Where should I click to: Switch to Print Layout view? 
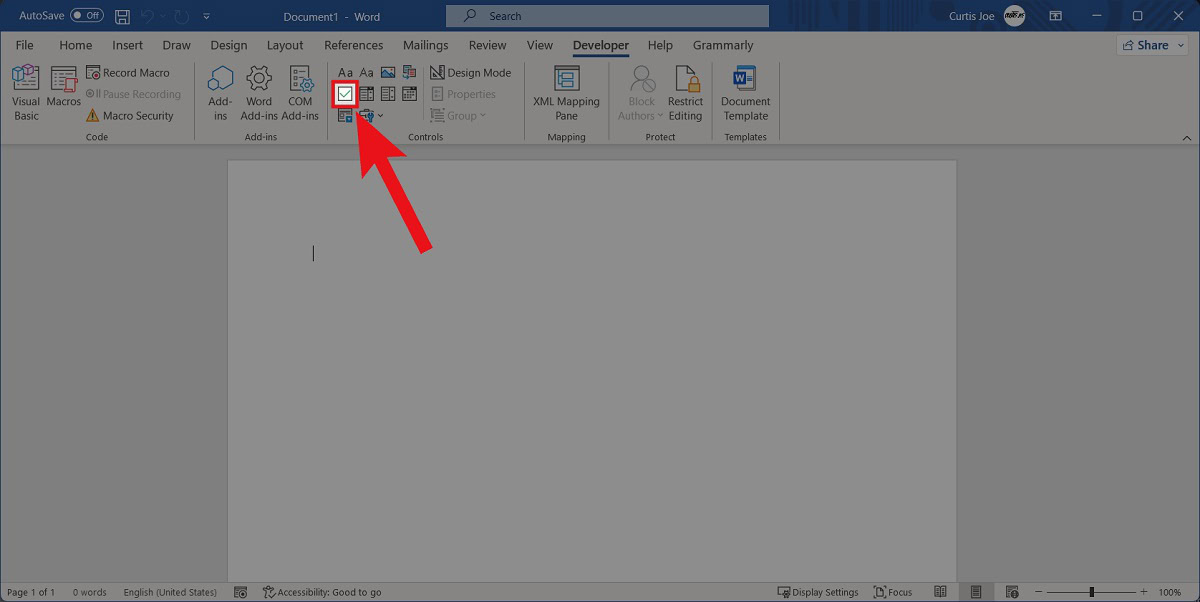coord(976,592)
